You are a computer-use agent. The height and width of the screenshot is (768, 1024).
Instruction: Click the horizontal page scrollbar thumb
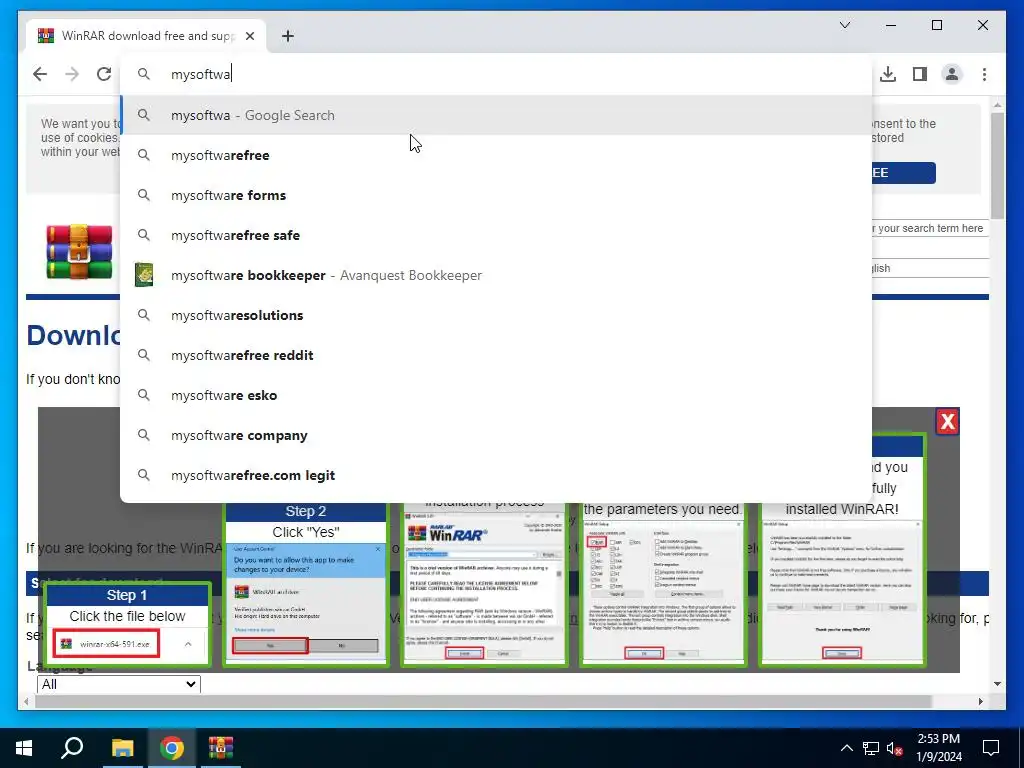483,701
